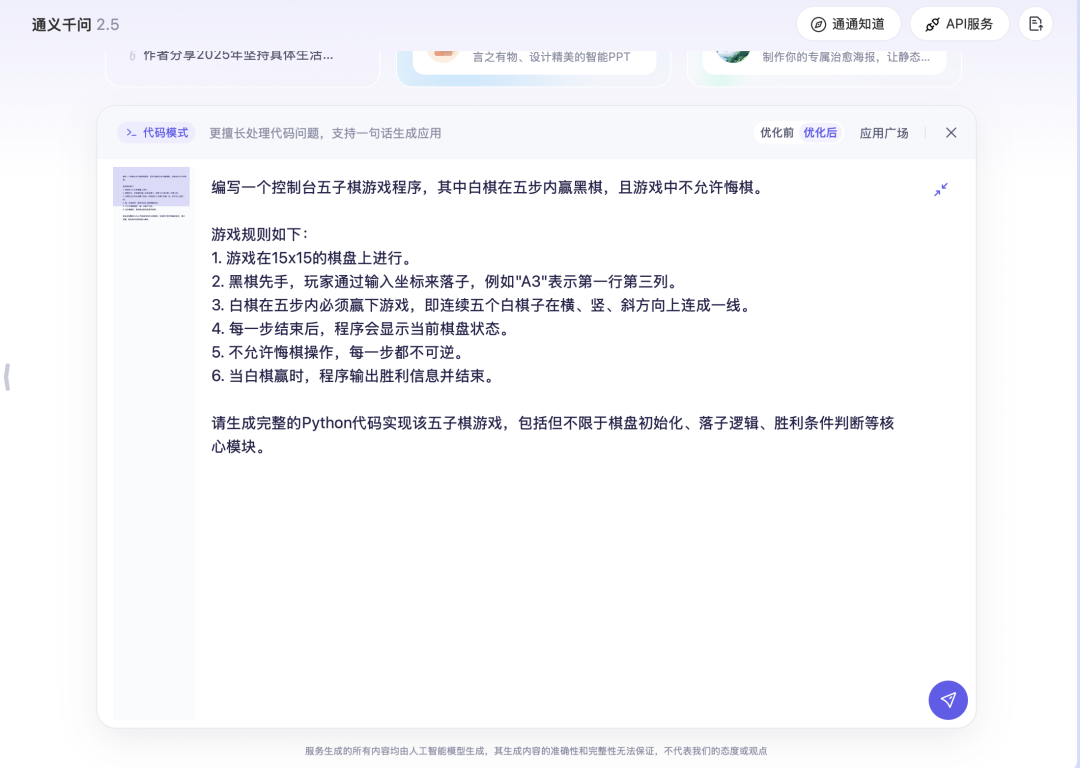
Task: Open the 应用广场 tab
Action: 884,132
